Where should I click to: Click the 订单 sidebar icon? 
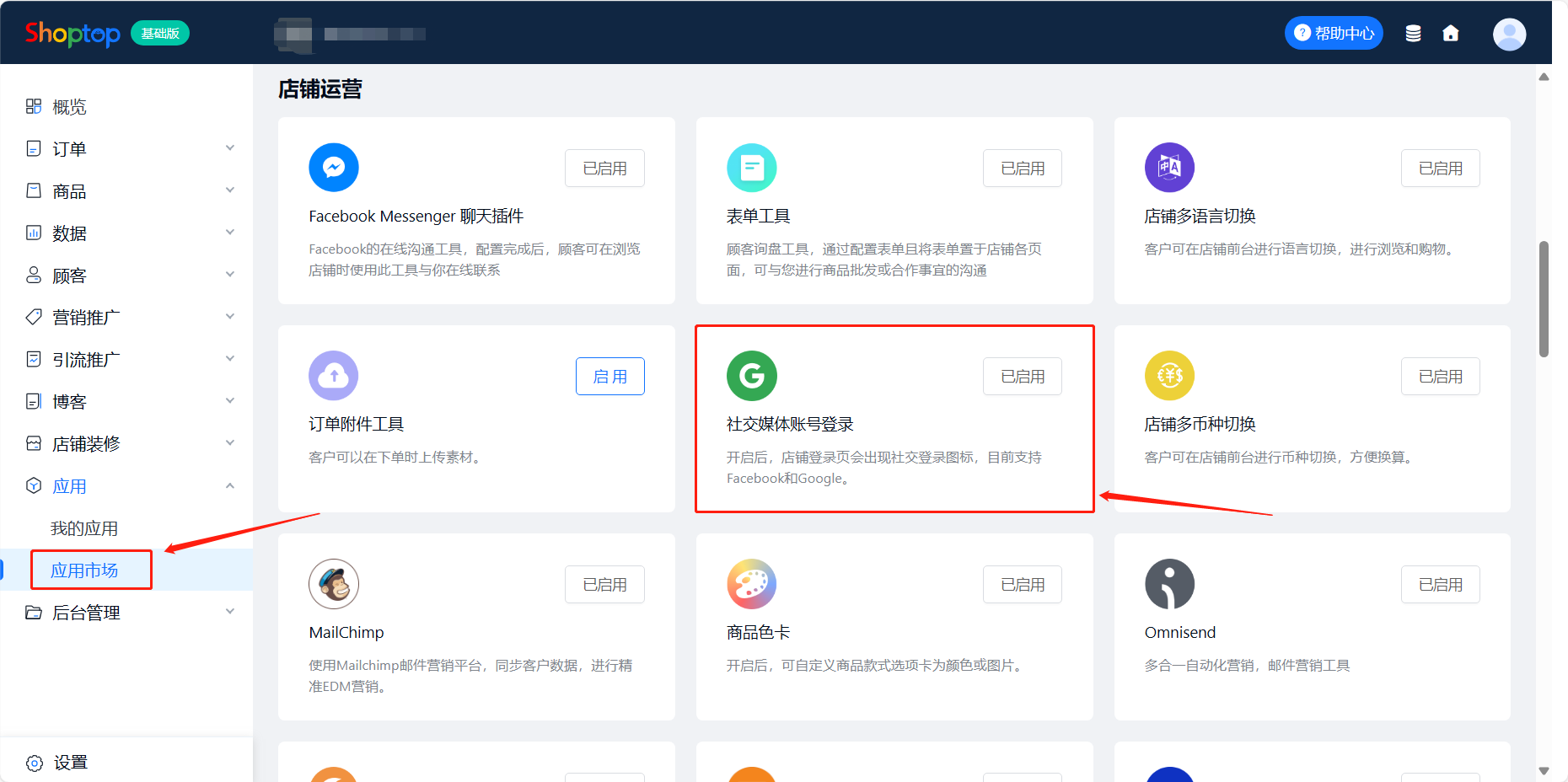34,148
